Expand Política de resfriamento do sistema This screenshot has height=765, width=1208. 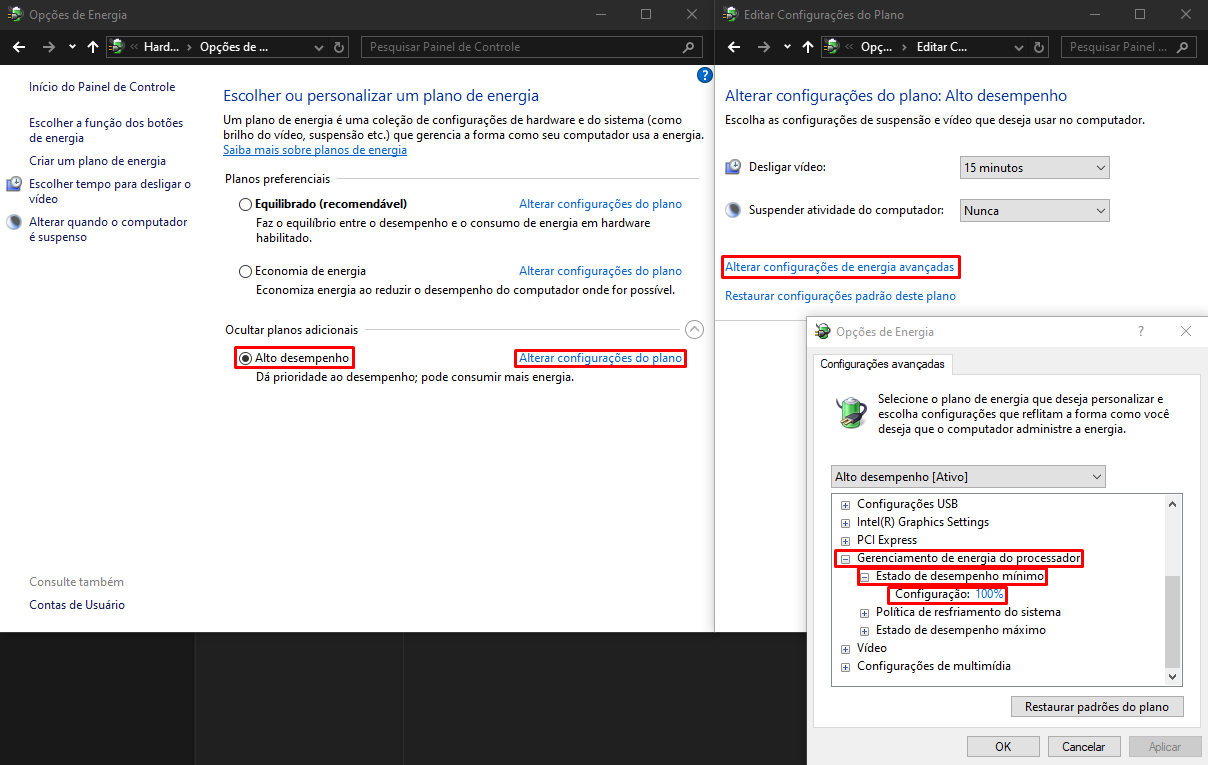click(x=865, y=613)
